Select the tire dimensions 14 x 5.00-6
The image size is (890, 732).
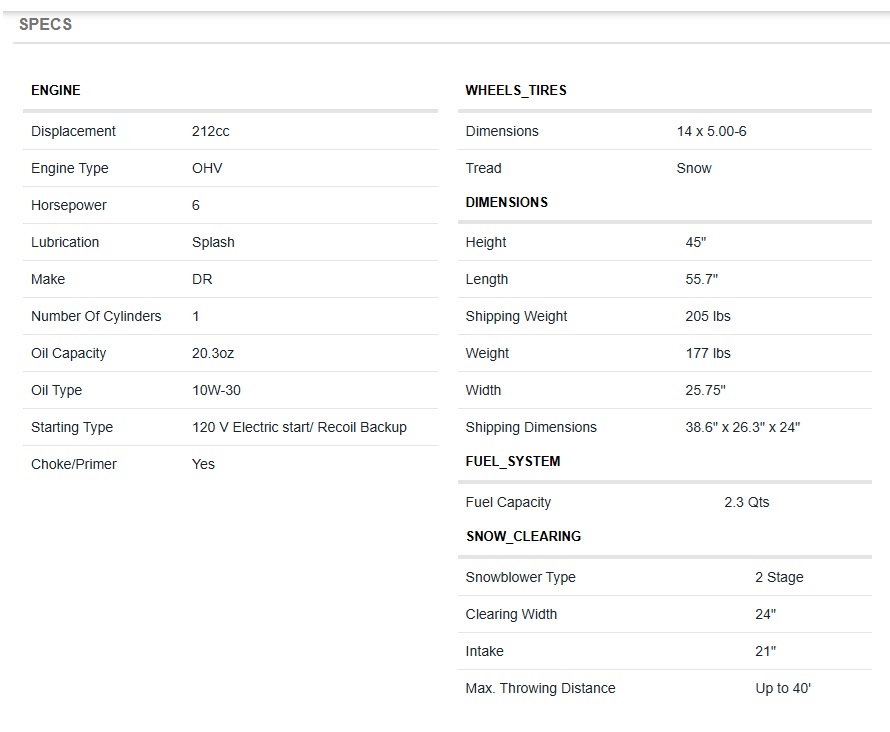coord(711,131)
